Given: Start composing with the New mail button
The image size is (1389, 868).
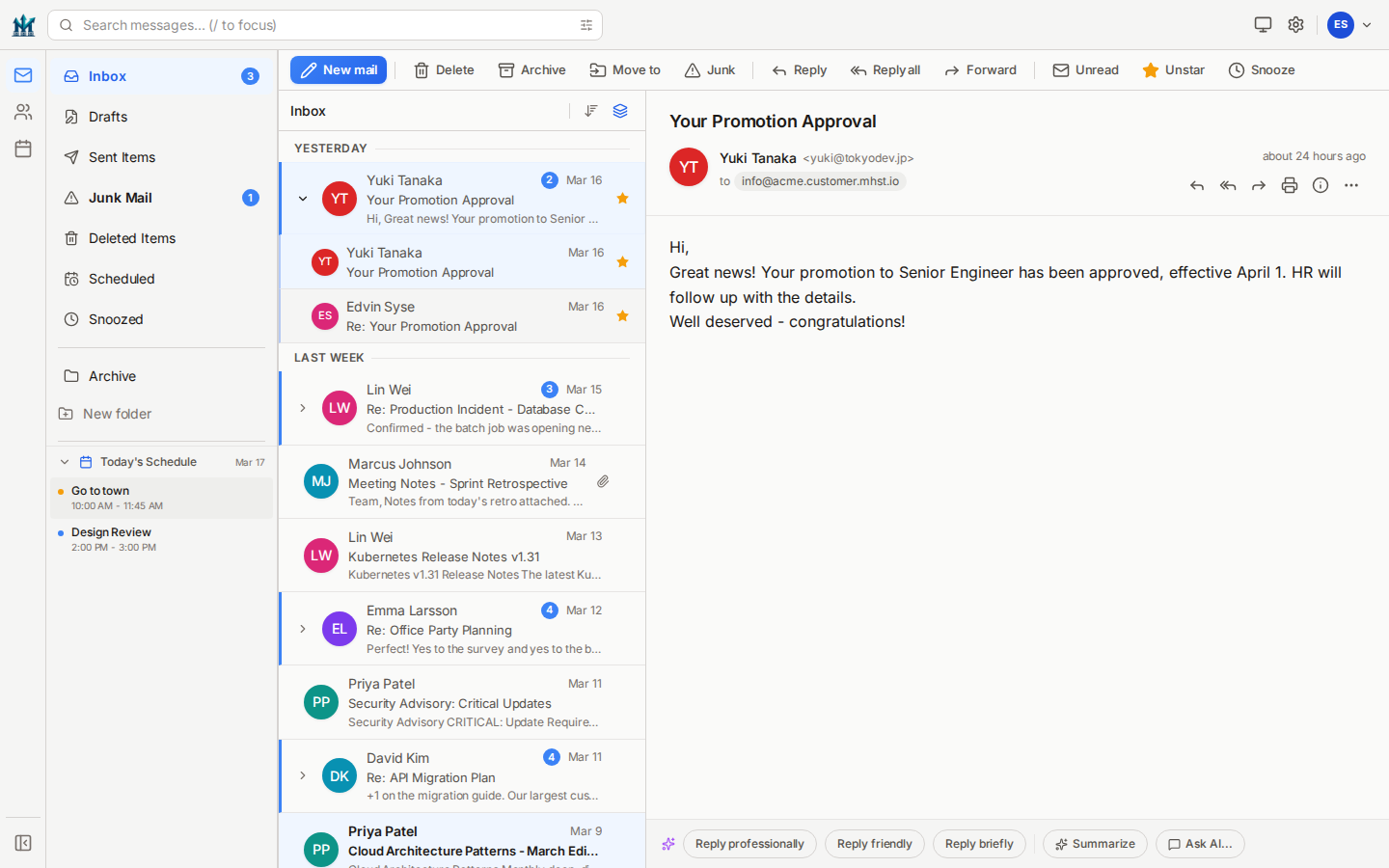Looking at the screenshot, I should (x=338, y=69).
